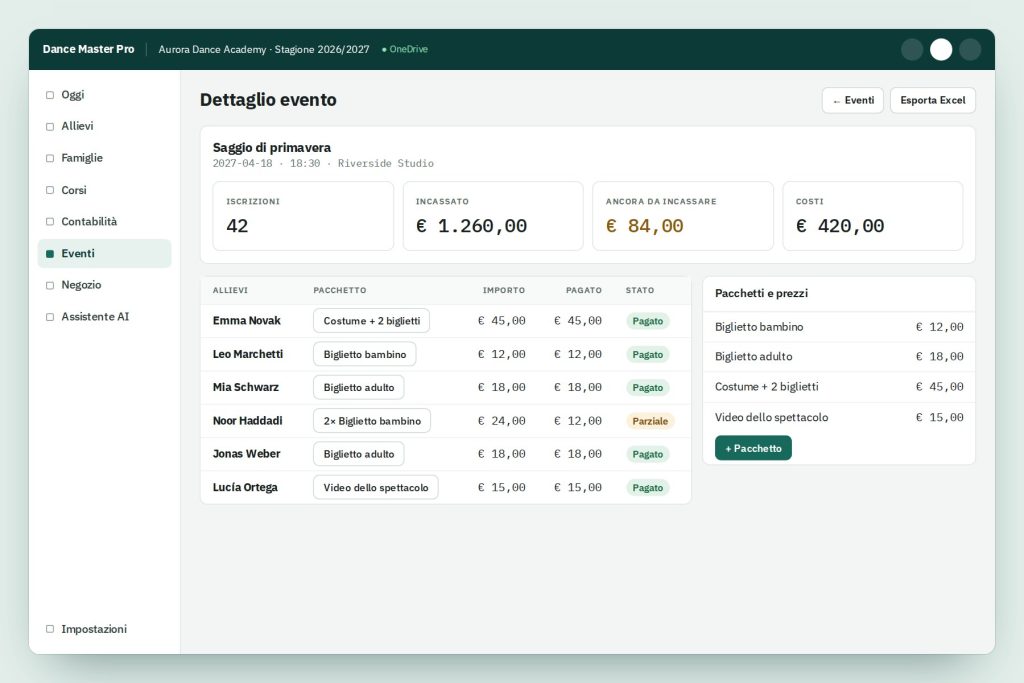Click the Biglietto adulto price row
The image size is (1024, 683).
coord(839,357)
